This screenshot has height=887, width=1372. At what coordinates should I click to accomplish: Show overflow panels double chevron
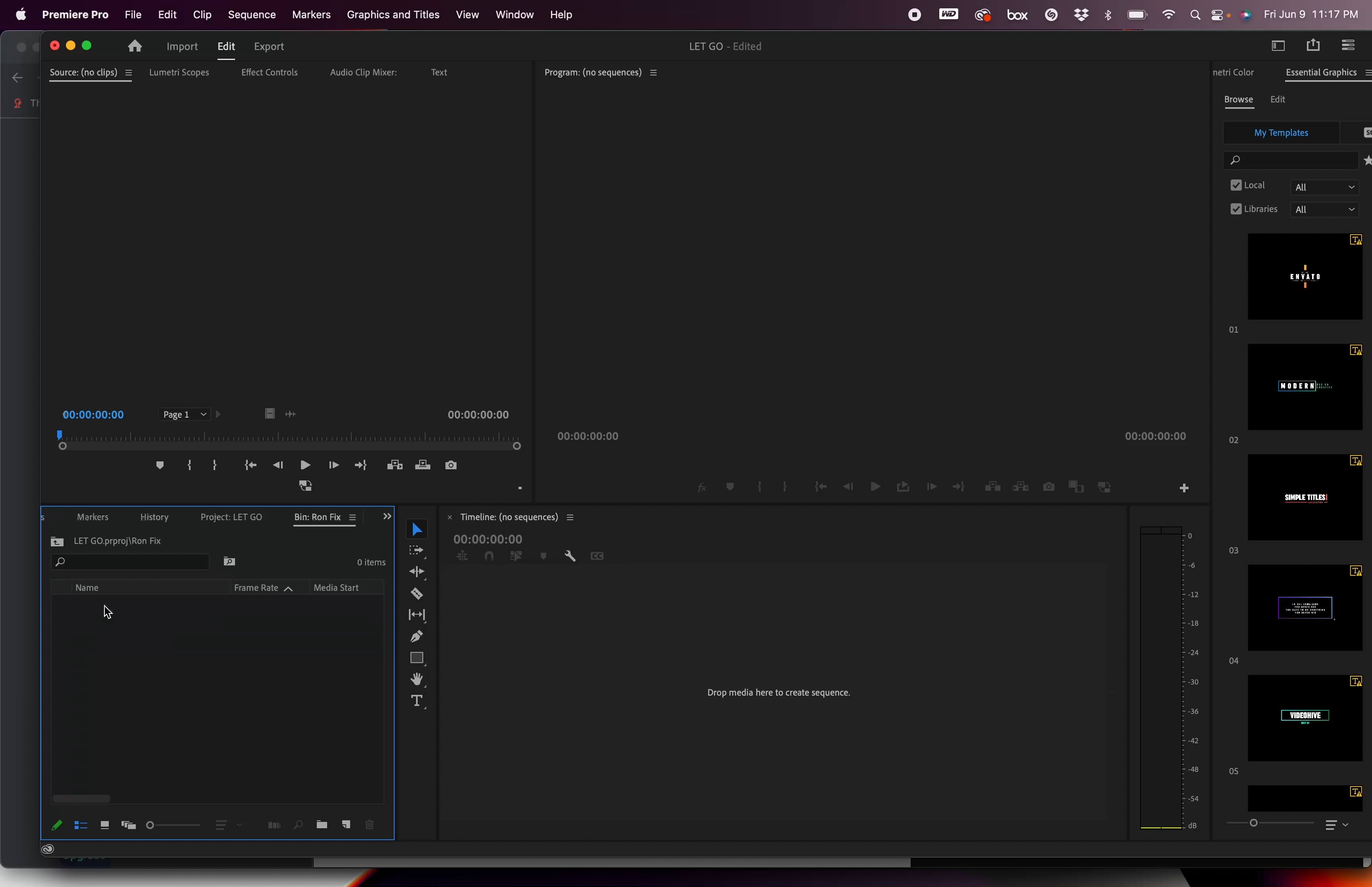point(387,517)
